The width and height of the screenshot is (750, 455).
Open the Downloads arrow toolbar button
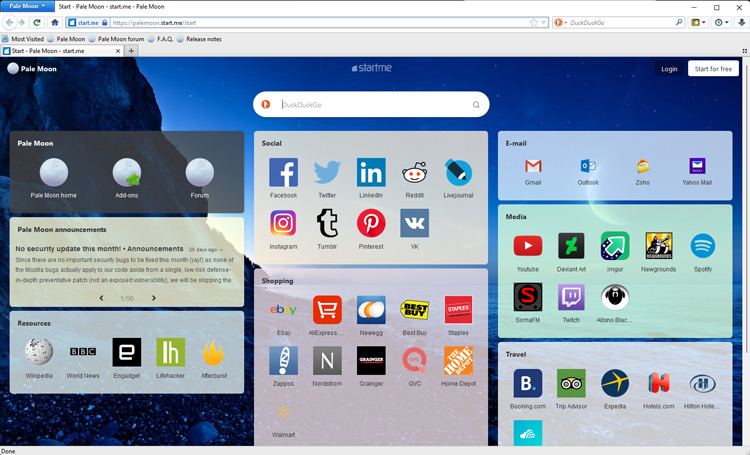coord(741,22)
